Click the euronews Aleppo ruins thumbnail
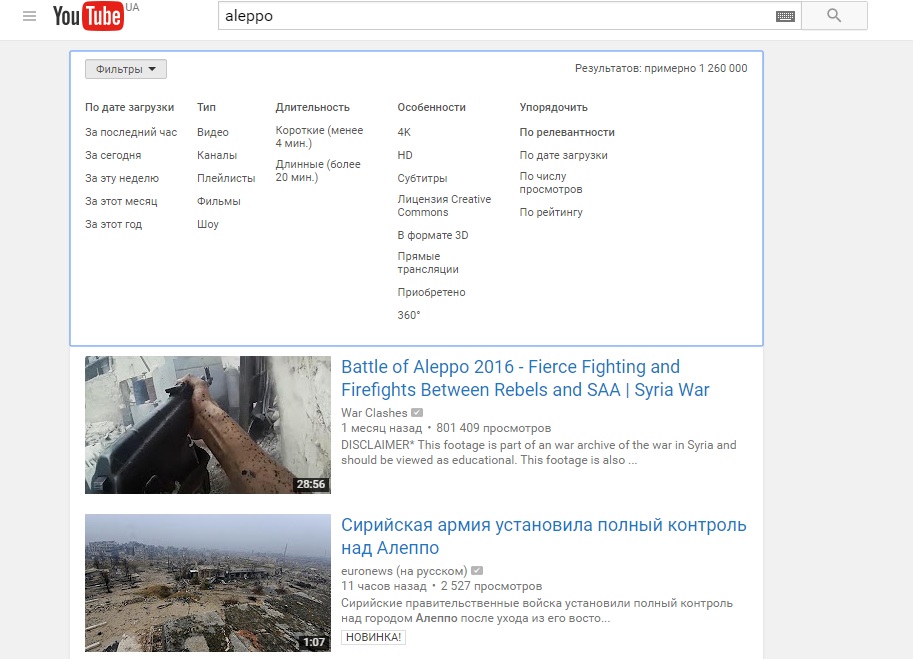Image resolution: width=913 pixels, height=659 pixels. point(207,583)
